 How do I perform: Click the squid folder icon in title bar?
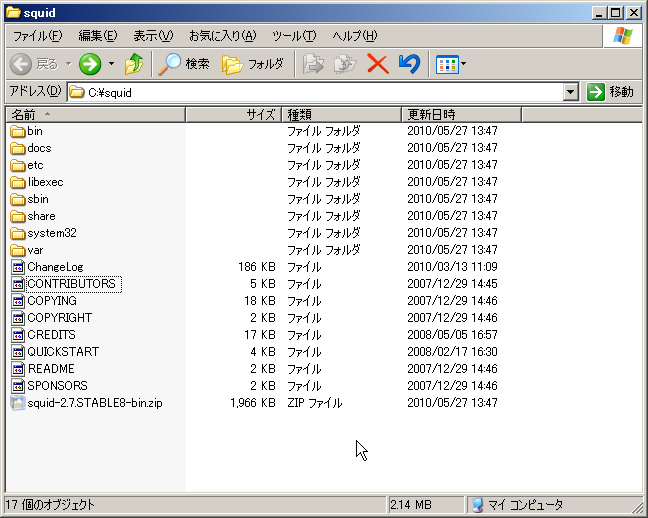pyautogui.click(x=13, y=13)
